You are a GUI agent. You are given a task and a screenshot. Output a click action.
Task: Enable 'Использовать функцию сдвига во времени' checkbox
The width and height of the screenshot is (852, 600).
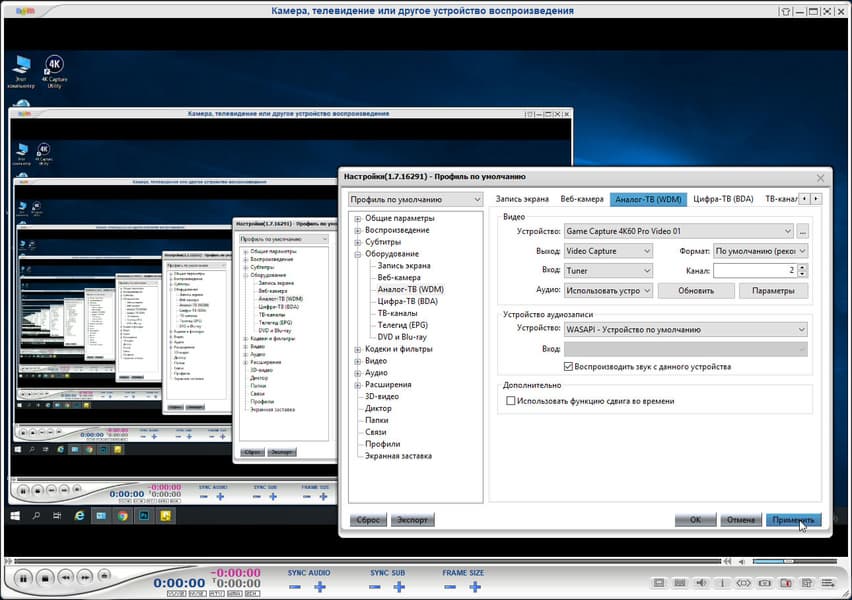point(511,401)
